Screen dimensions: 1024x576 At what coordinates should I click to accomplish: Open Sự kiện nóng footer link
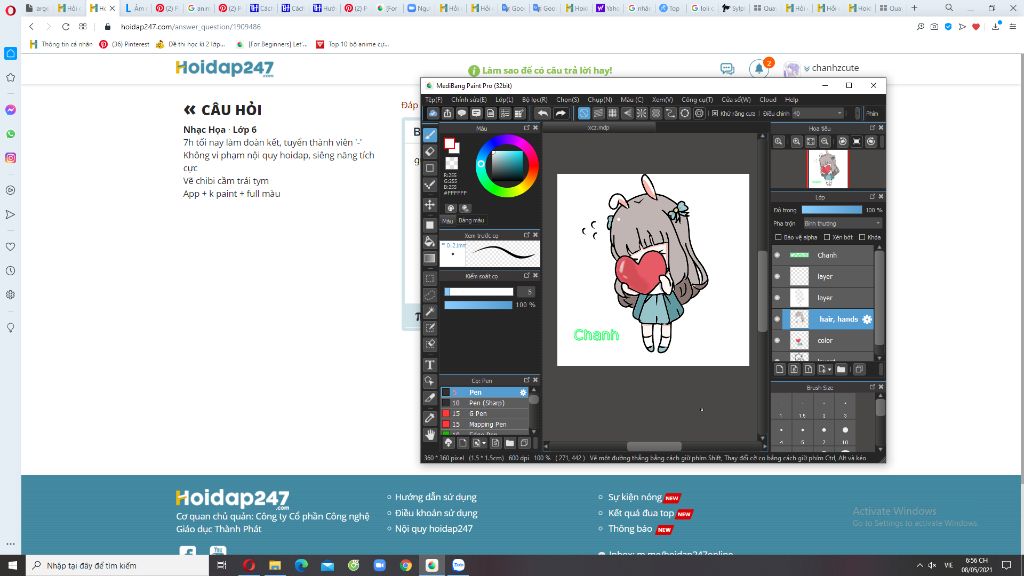(635, 497)
